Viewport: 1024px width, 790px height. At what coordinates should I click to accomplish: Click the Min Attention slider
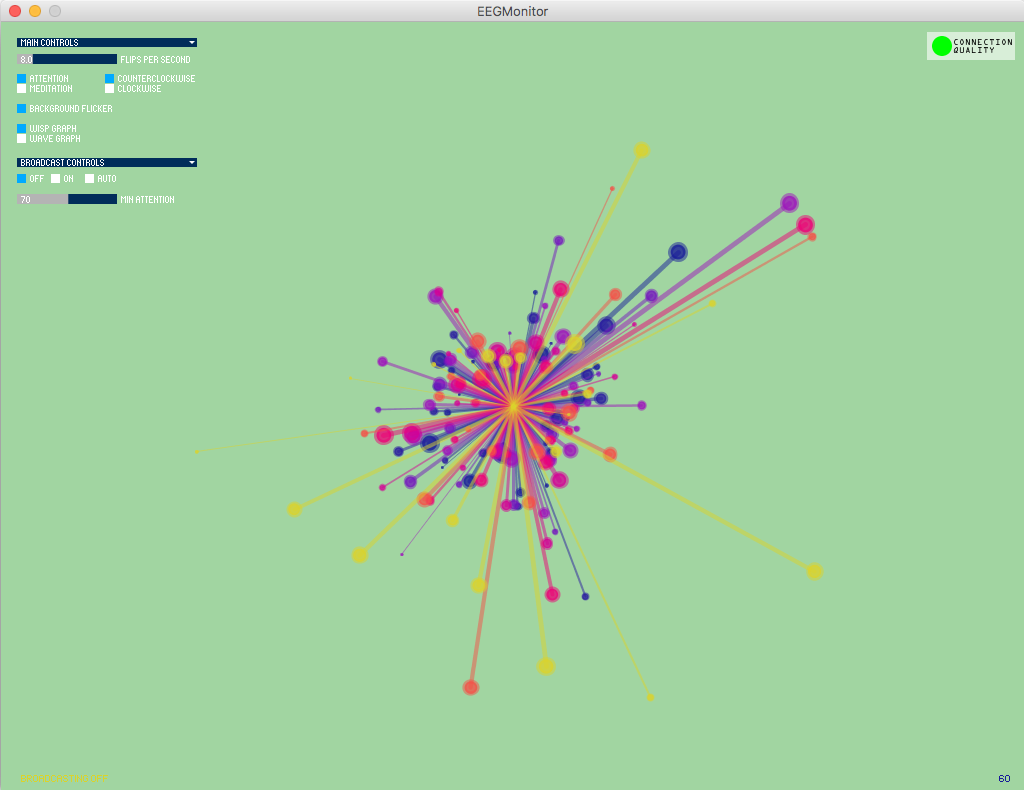(67, 199)
